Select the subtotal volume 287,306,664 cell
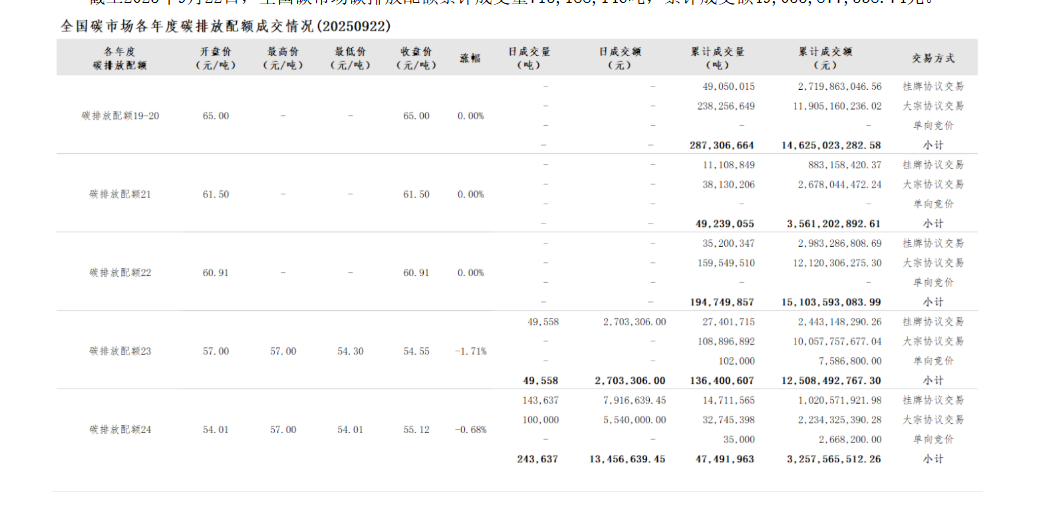The image size is (1056, 514). 721,145
